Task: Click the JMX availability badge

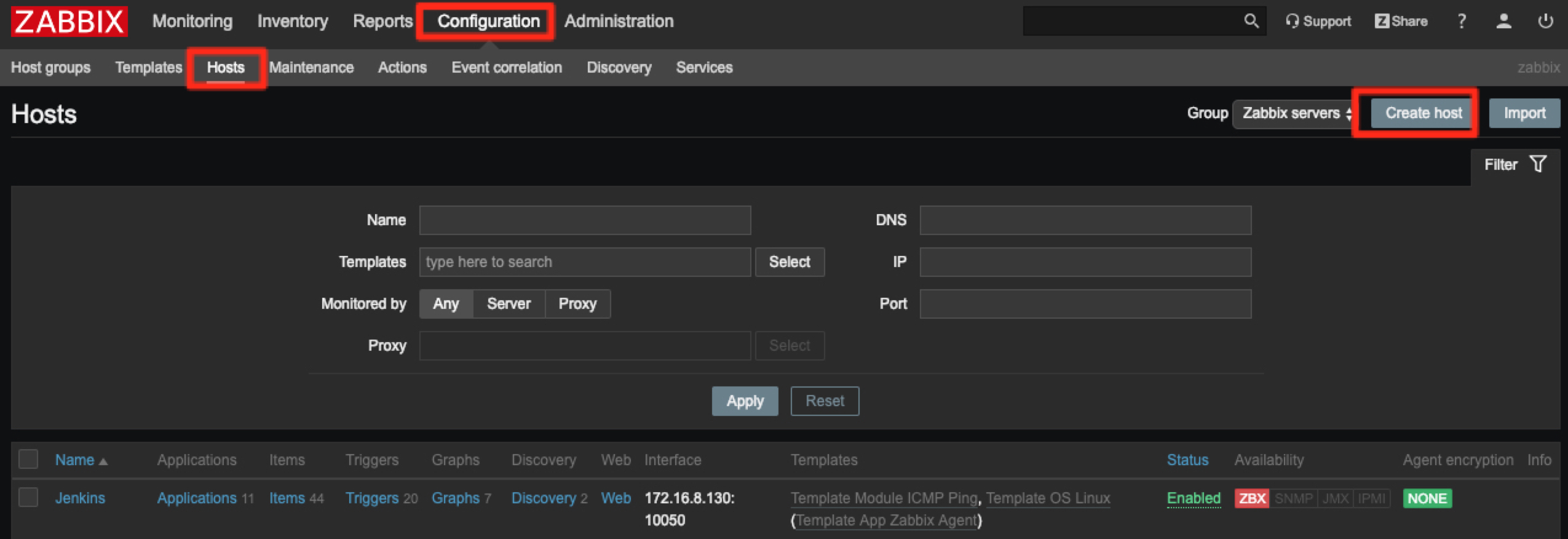Action: pos(1336,498)
